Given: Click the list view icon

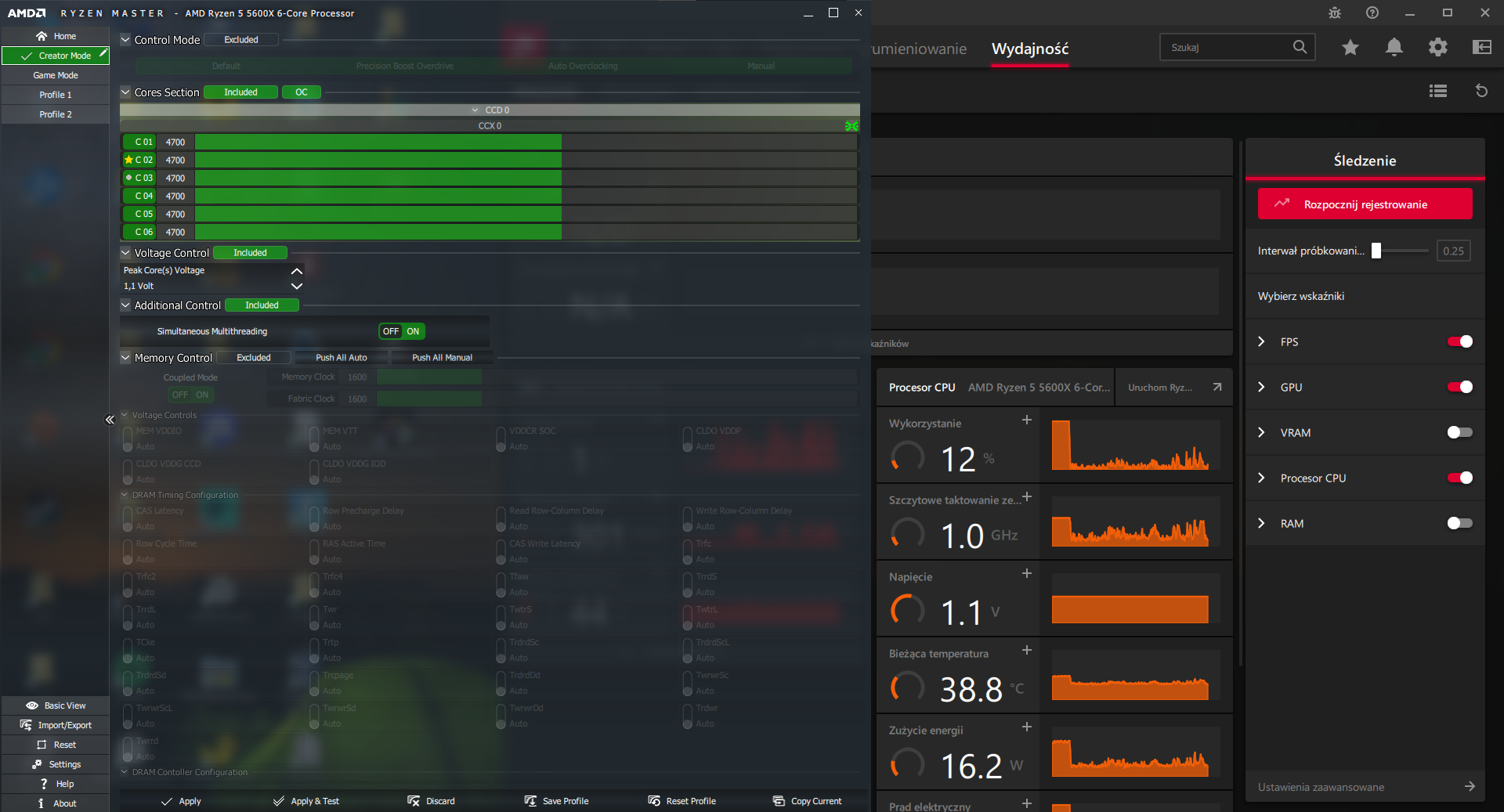Looking at the screenshot, I should pyautogui.click(x=1437, y=91).
